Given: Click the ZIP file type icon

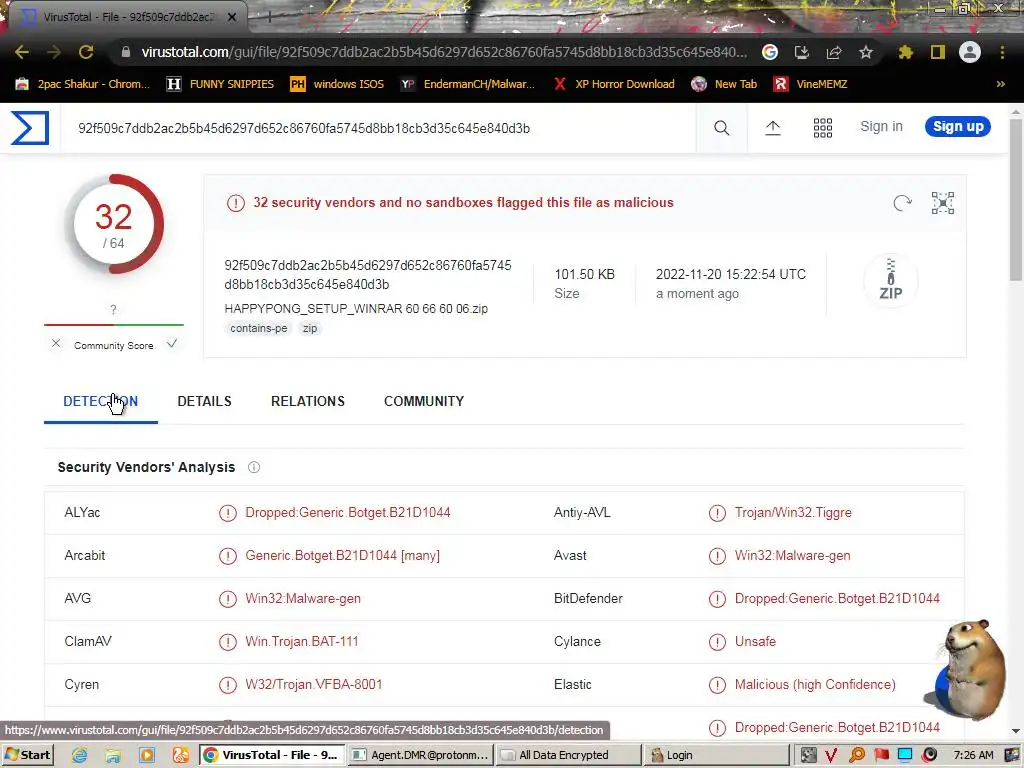Looking at the screenshot, I should (x=891, y=280).
